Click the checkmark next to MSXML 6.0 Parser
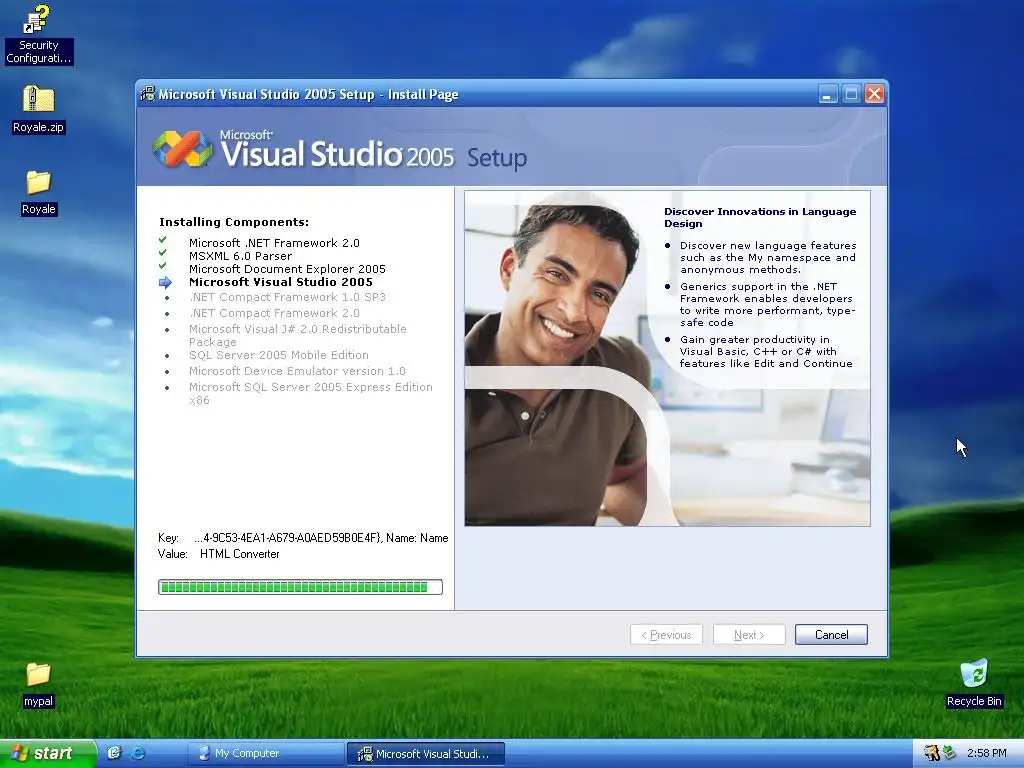Screen dimensions: 1024x768 (x=163, y=253)
